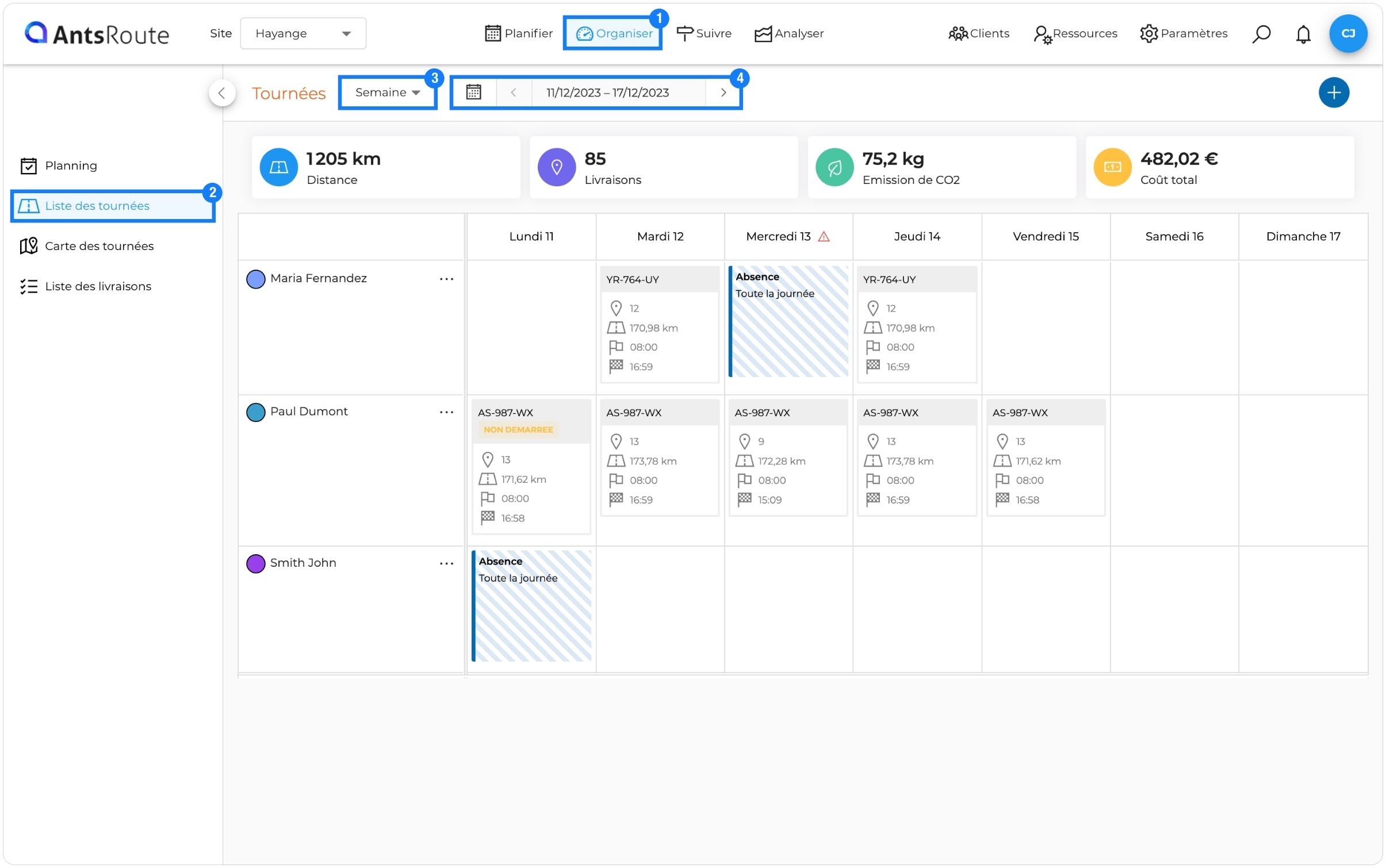The image size is (1386, 868).
Task: Open Paul's Vendredi 15 AS-987-WX route
Action: coord(1046,458)
